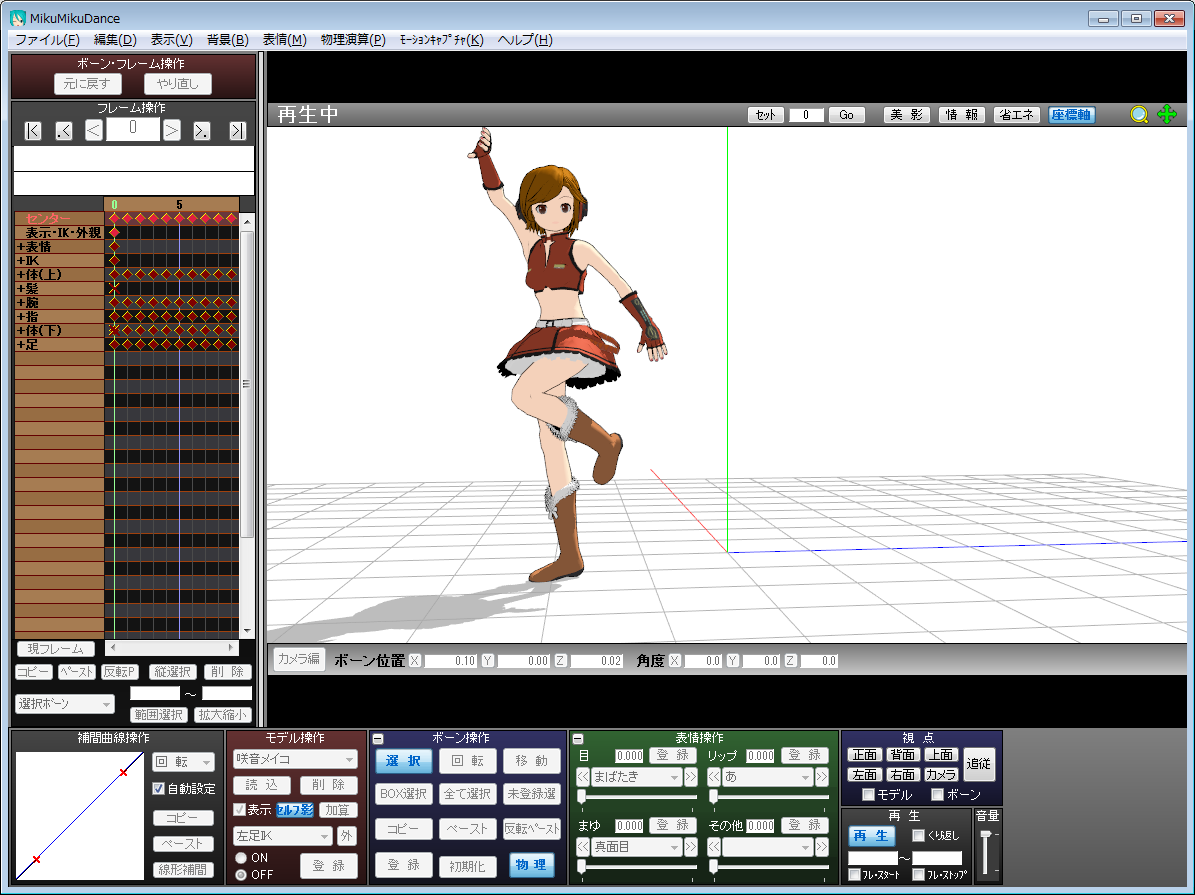This screenshot has height=895, width=1195.
Task: Check the モデル checkbox in 視点 panel
Action: click(x=866, y=795)
